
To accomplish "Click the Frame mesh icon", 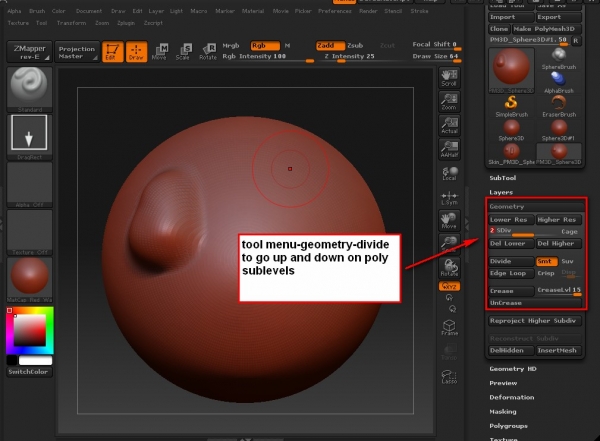I will click(x=449, y=328).
